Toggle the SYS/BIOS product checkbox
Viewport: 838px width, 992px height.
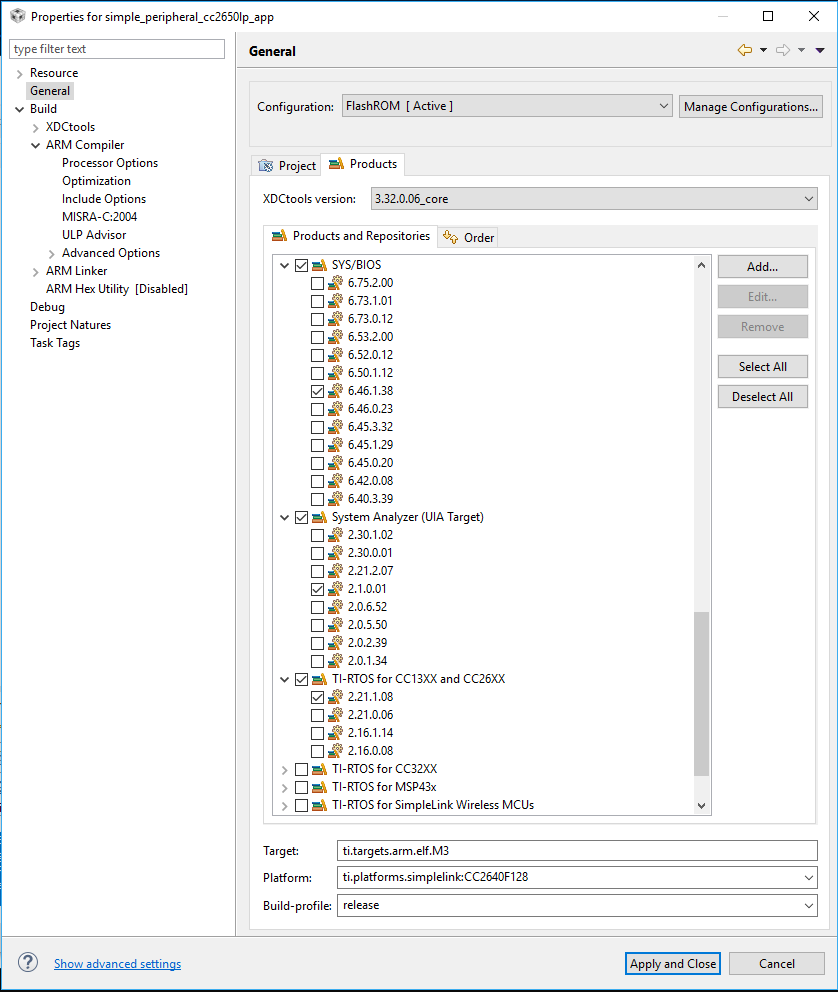(302, 266)
